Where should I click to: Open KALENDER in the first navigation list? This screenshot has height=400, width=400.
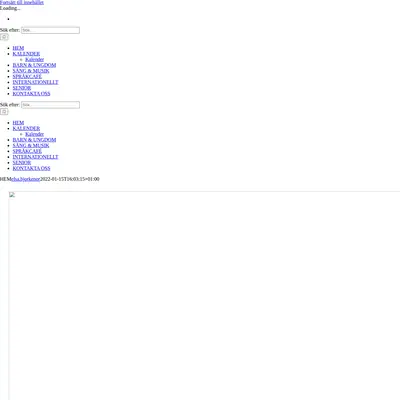pyautogui.click(x=26, y=54)
